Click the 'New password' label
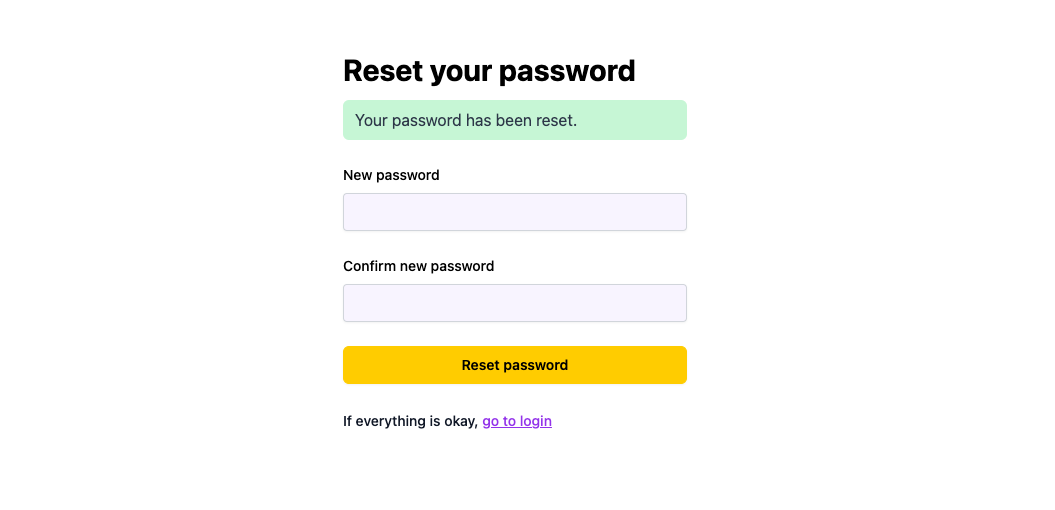This screenshot has height=510, width=1055. 391,175
